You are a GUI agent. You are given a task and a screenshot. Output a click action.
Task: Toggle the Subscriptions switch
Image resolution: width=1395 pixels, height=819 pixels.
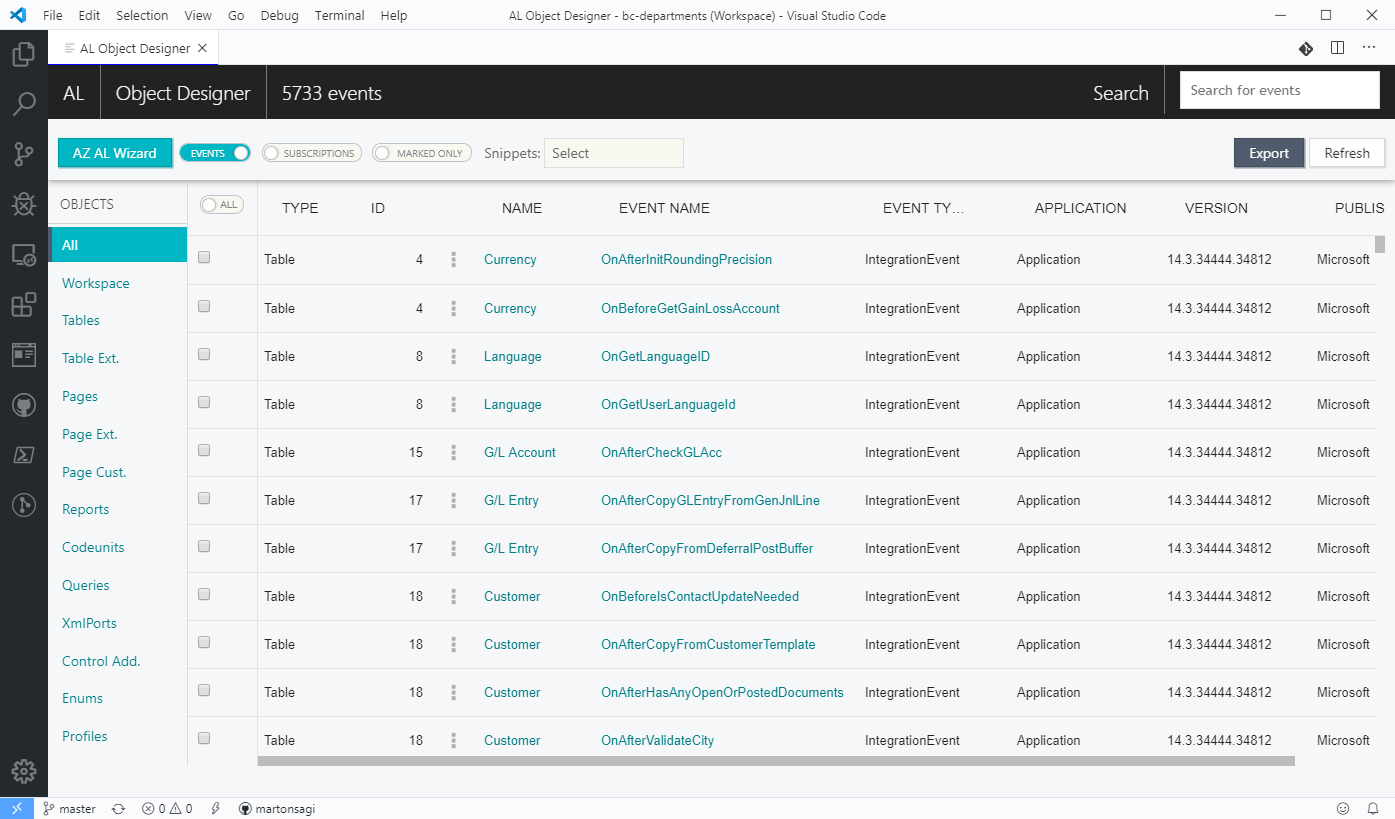coord(312,153)
